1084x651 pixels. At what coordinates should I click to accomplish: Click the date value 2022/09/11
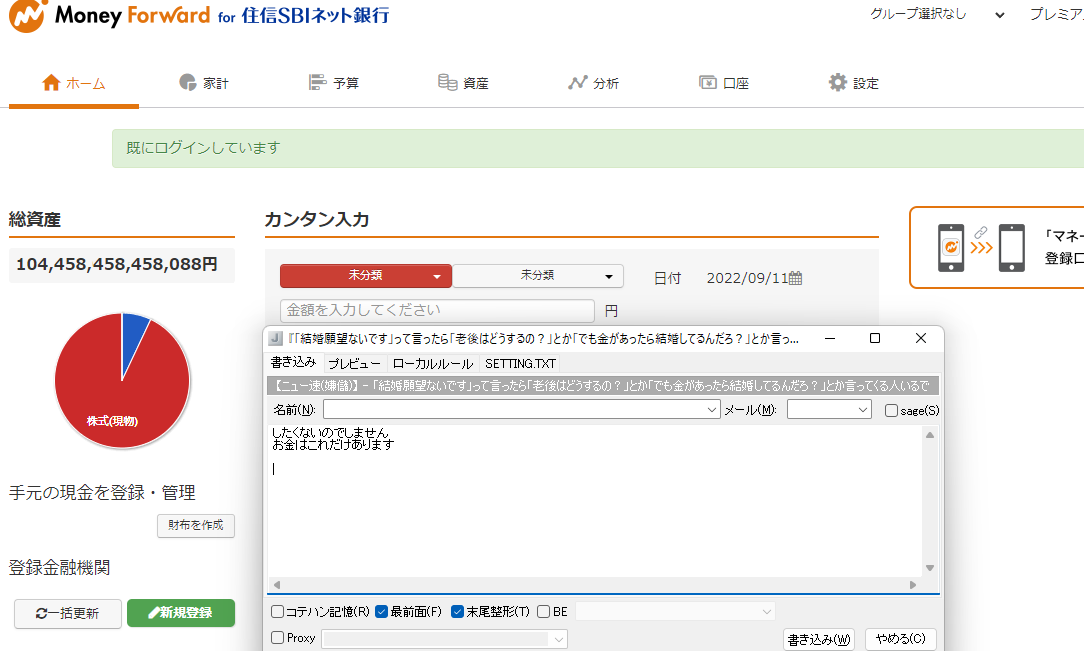tap(747, 279)
